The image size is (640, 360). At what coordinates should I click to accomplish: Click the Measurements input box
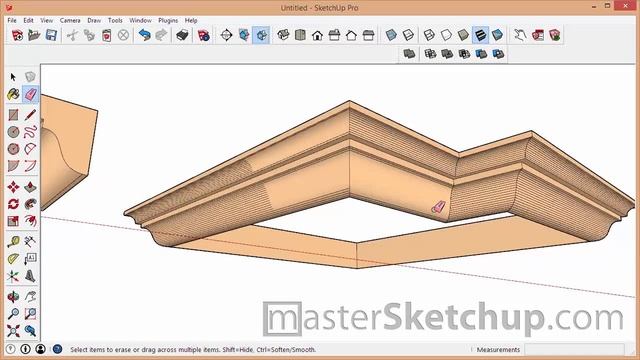pos(574,349)
